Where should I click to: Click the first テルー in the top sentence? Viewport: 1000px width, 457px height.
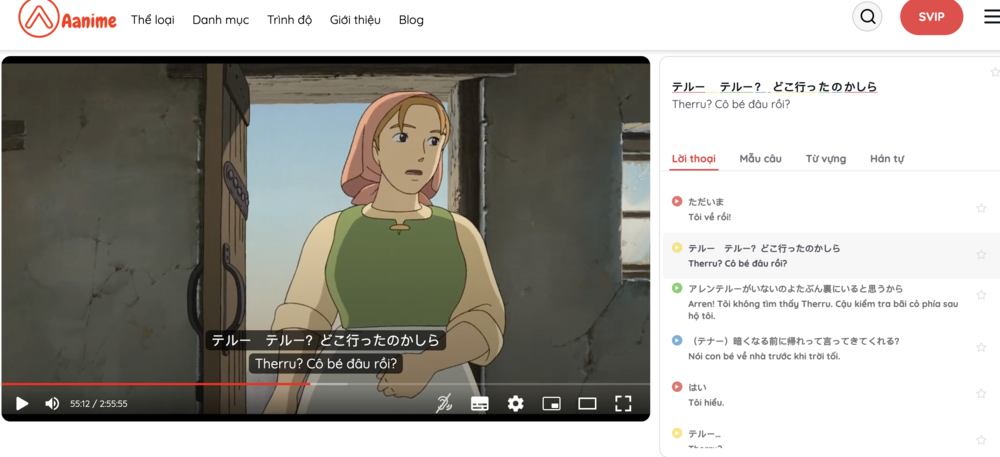(688, 87)
